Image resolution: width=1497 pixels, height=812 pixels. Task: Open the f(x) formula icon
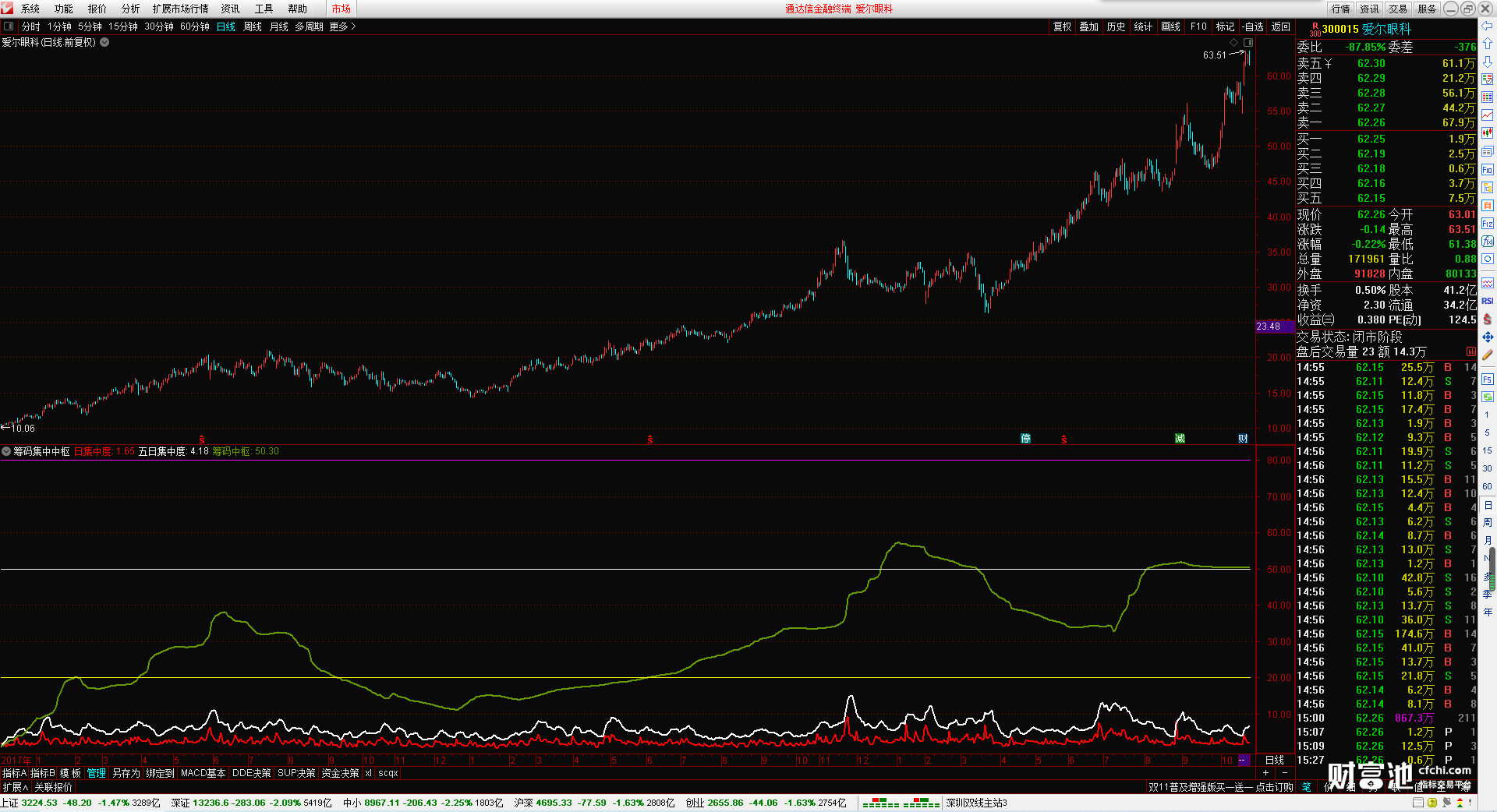coord(1488,242)
